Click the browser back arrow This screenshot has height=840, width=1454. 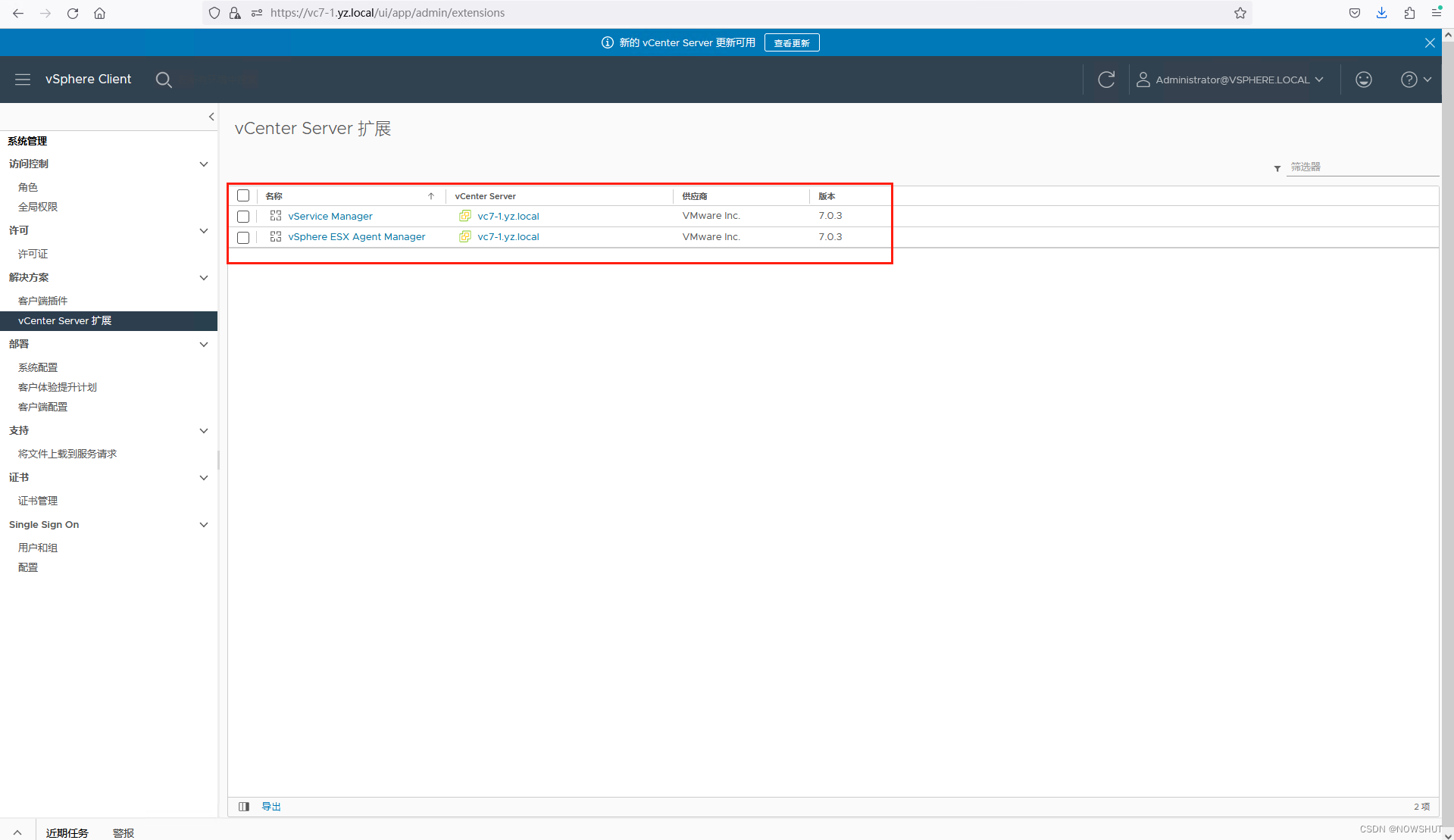[18, 13]
